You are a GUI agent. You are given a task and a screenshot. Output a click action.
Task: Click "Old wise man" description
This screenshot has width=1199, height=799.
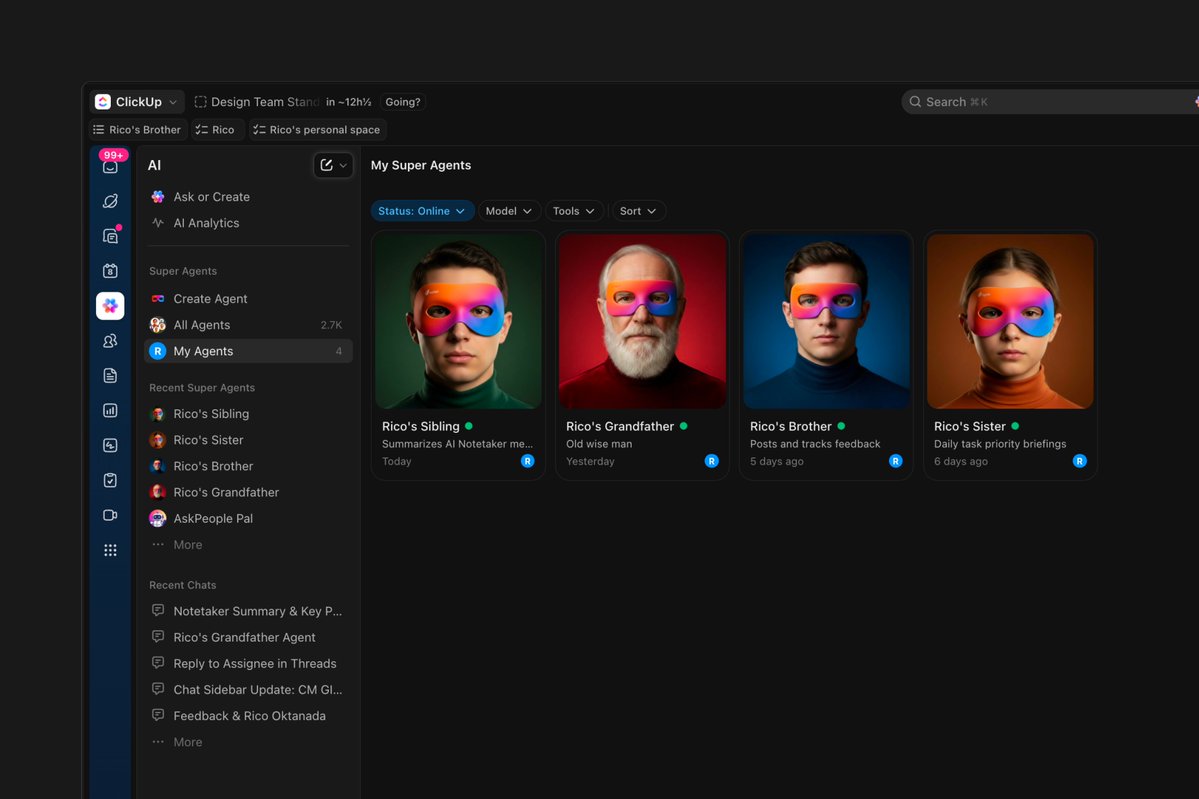(599, 443)
